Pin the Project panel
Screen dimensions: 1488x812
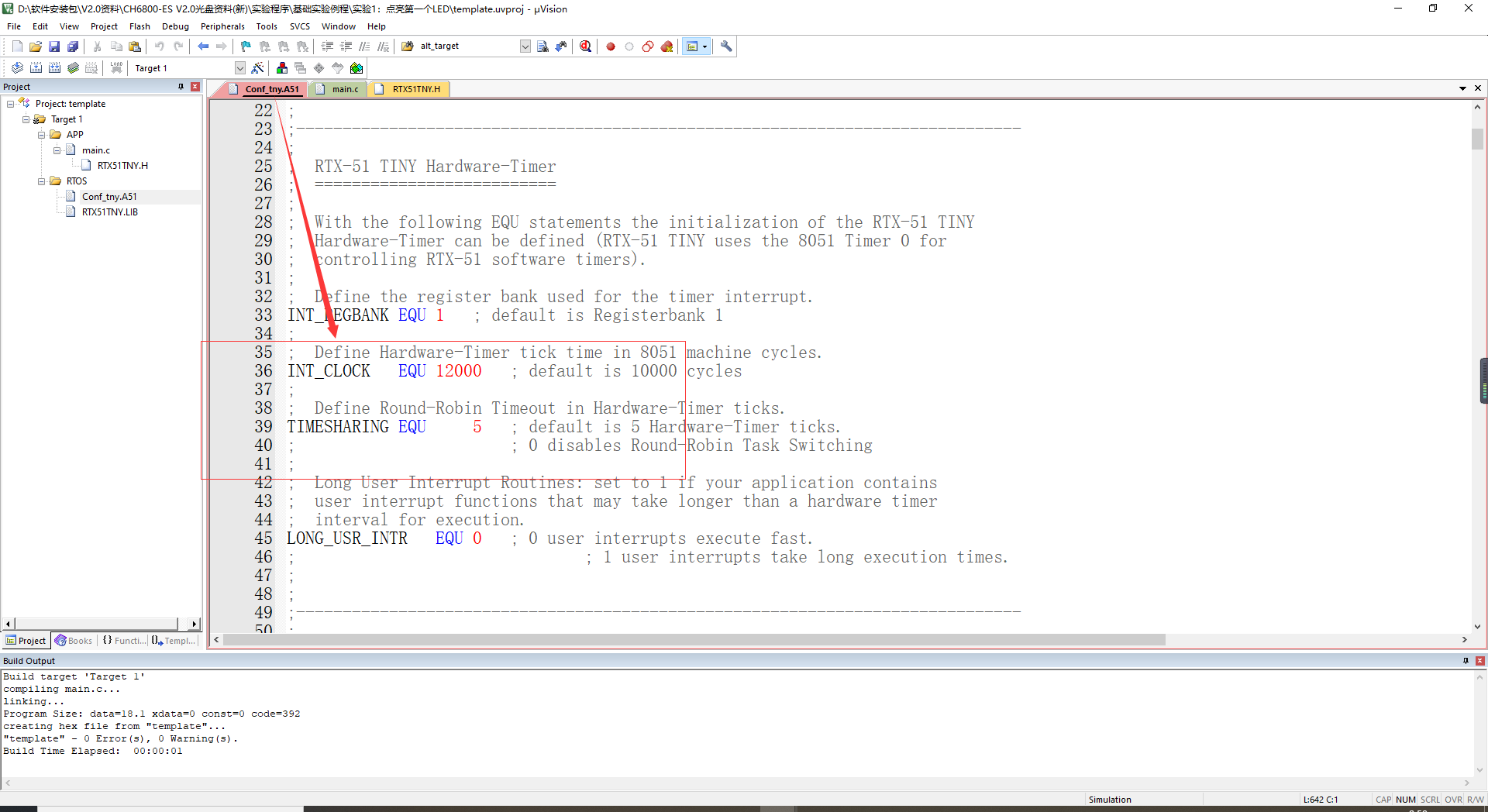pos(181,87)
